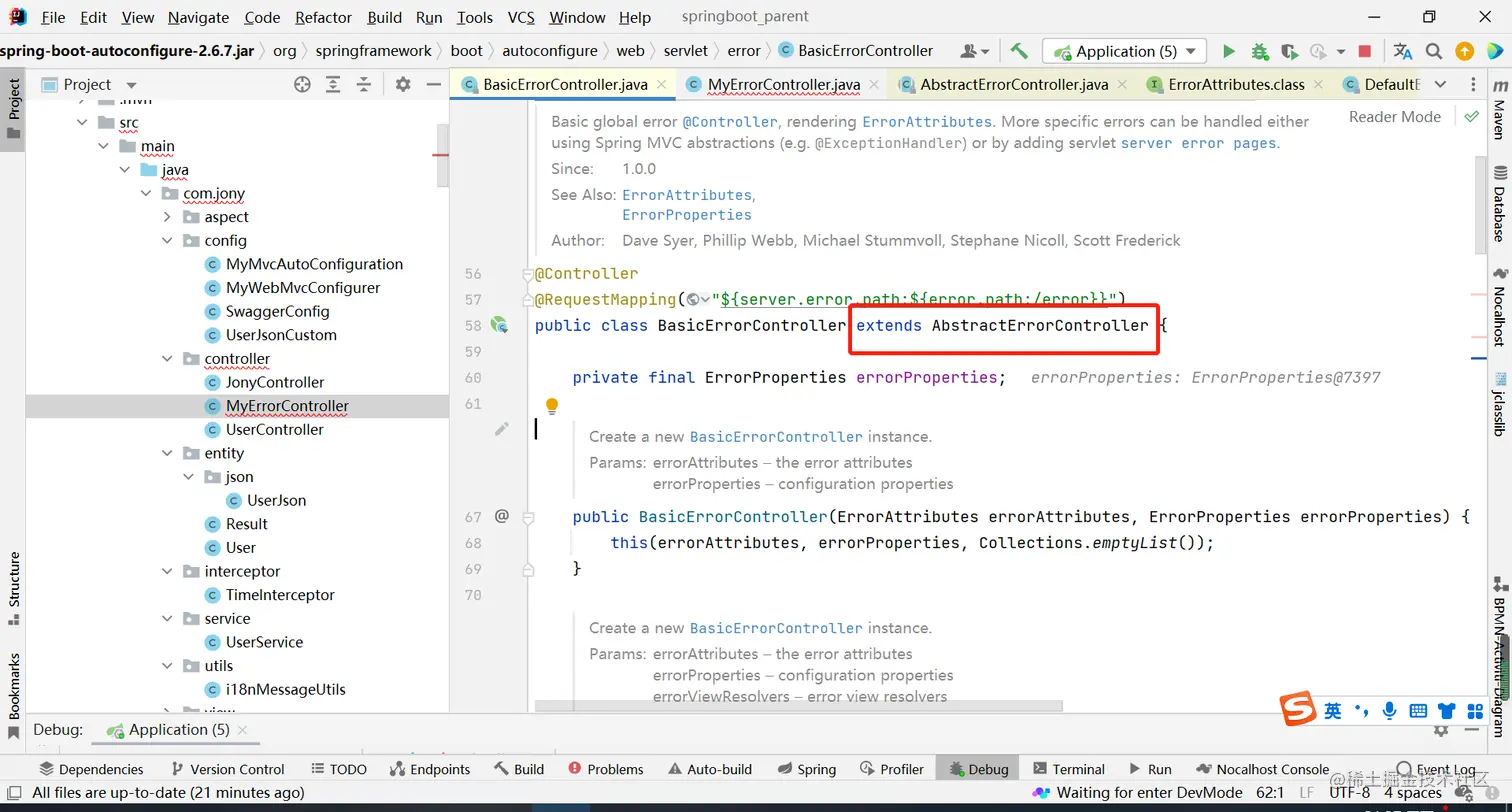This screenshot has width=1512, height=812.
Task: Run with Coverage from the toolbar
Action: (1289, 51)
